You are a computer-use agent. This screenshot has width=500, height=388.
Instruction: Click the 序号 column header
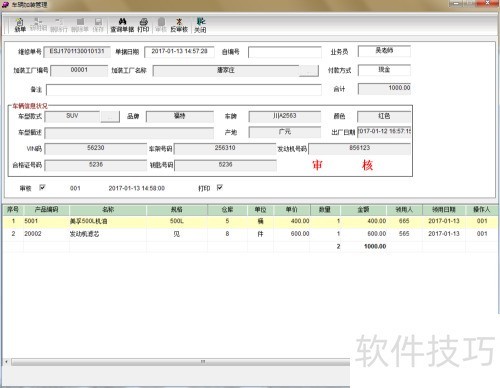coord(13,210)
